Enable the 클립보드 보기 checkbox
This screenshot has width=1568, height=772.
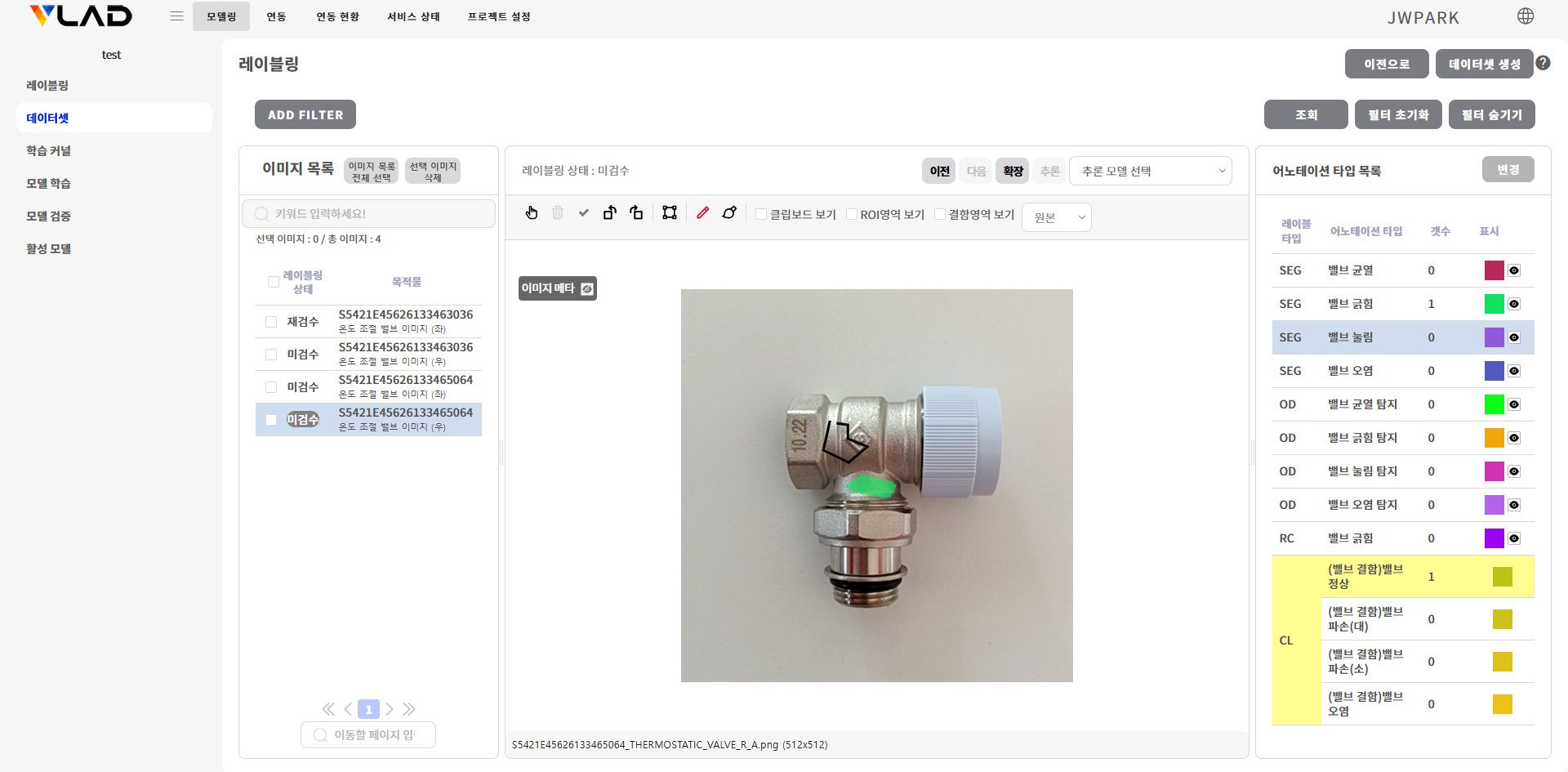click(x=761, y=214)
